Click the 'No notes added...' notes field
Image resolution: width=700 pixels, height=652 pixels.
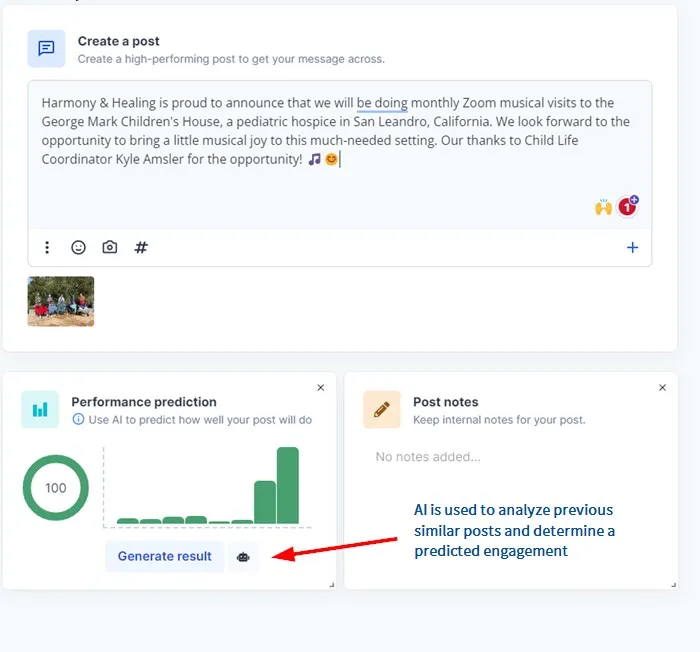(x=428, y=457)
